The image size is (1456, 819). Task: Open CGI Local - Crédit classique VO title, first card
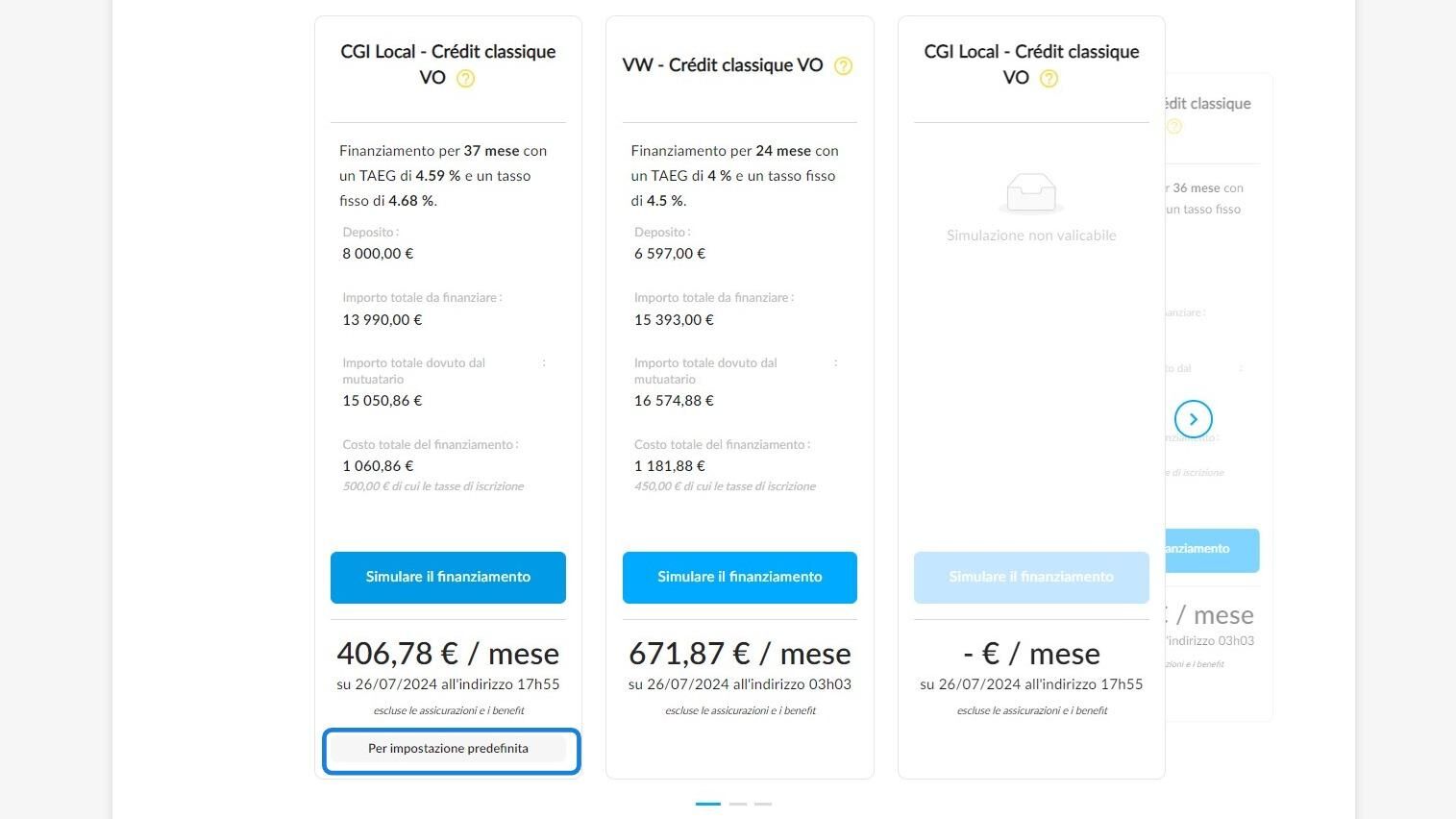(x=448, y=64)
